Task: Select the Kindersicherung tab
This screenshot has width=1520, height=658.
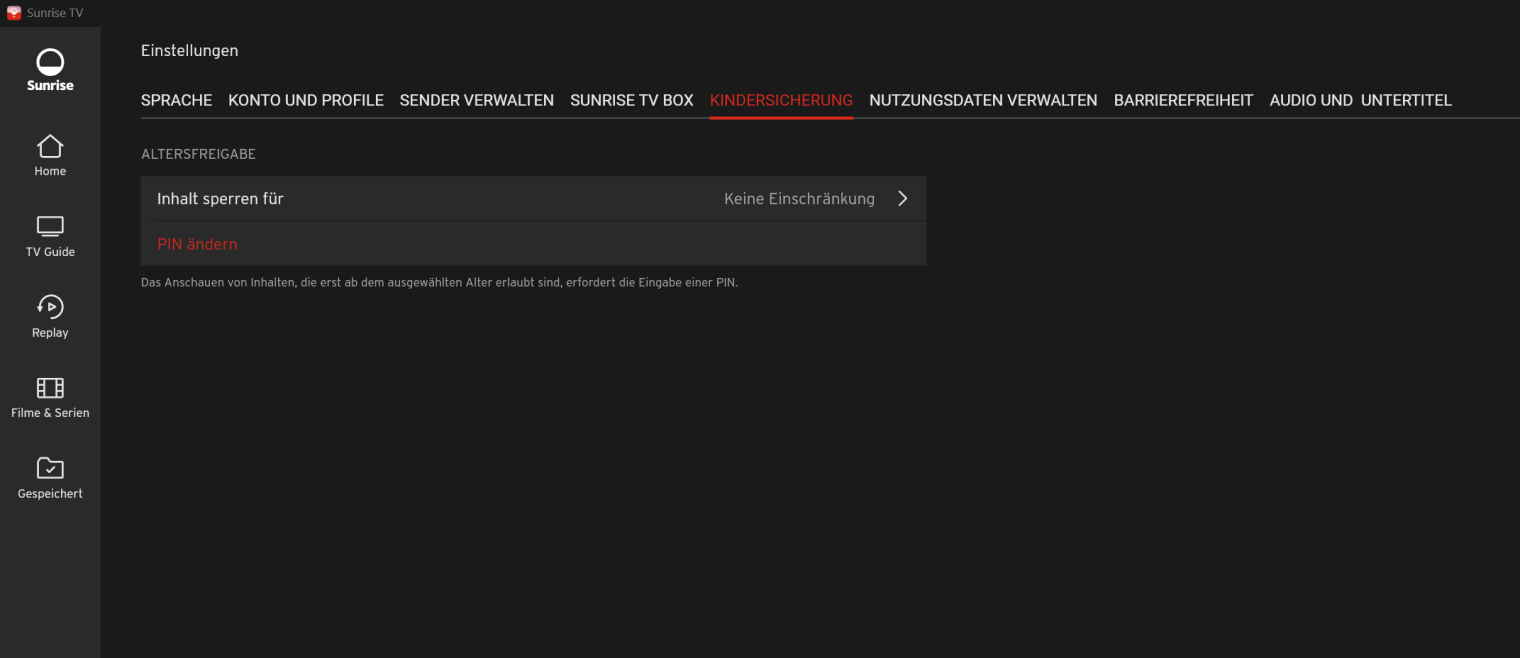Action: coord(781,100)
